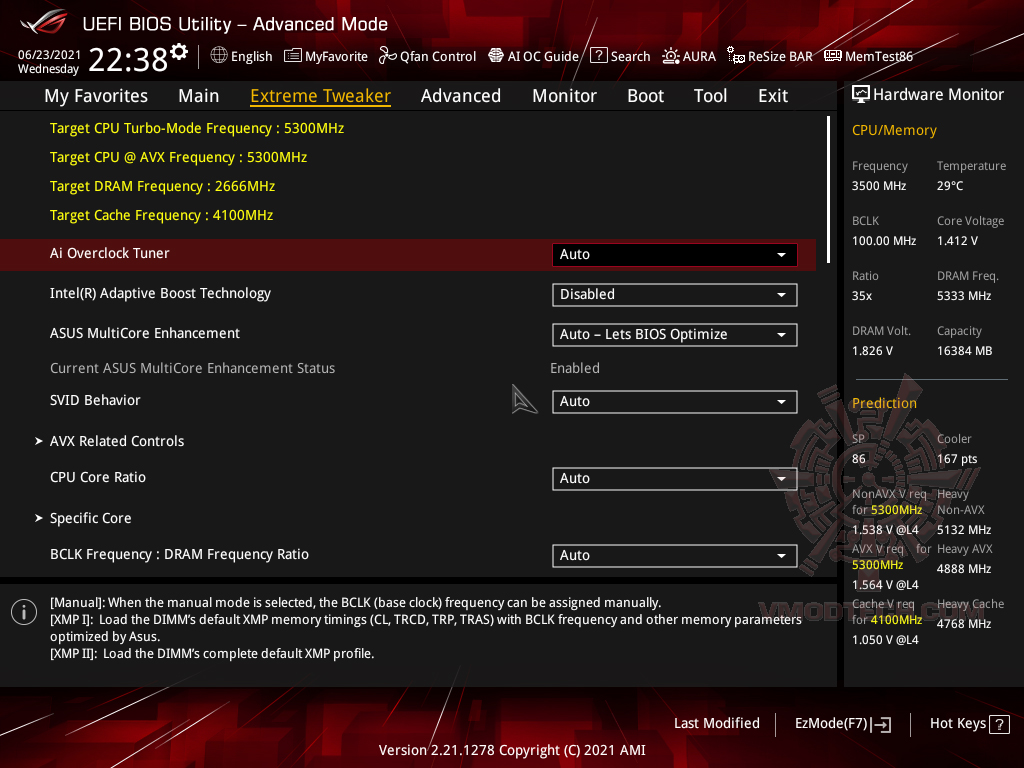Screen dimensions: 1024x768
Task: Switch to the Advanced tab
Action: click(x=461, y=95)
